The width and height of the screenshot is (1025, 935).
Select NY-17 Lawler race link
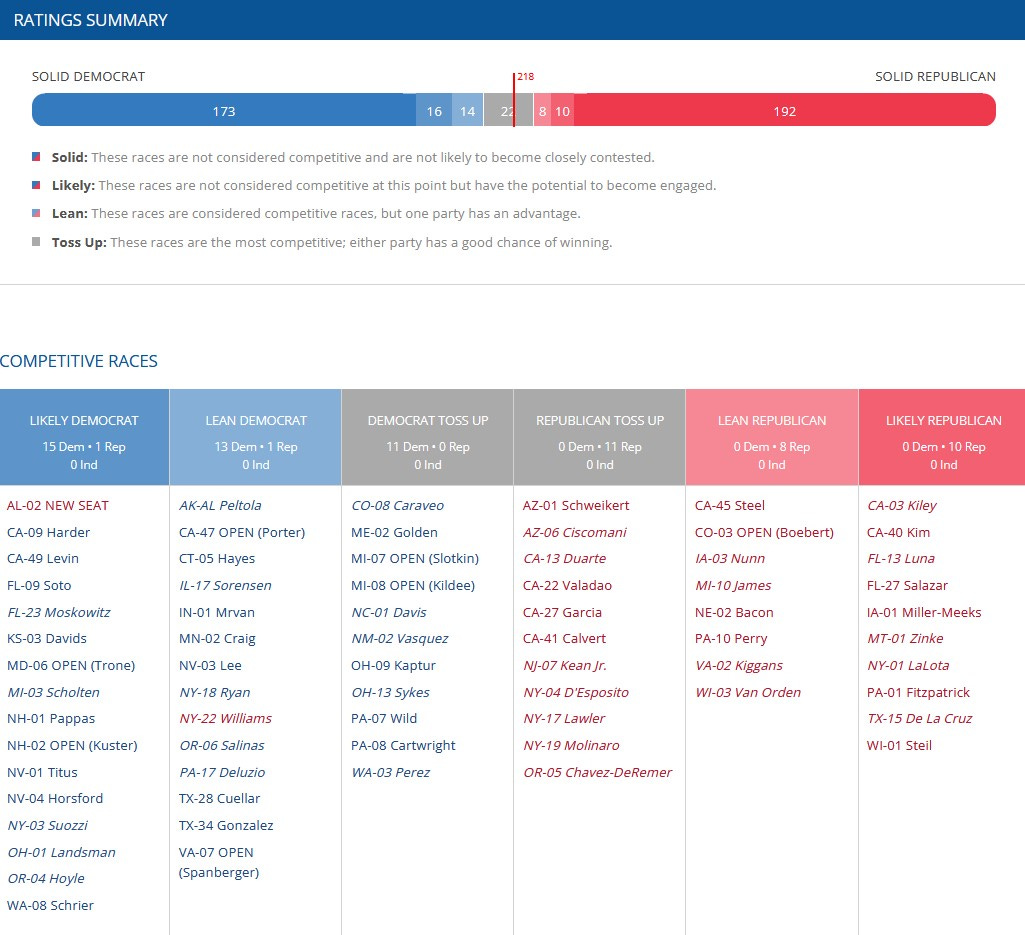564,718
